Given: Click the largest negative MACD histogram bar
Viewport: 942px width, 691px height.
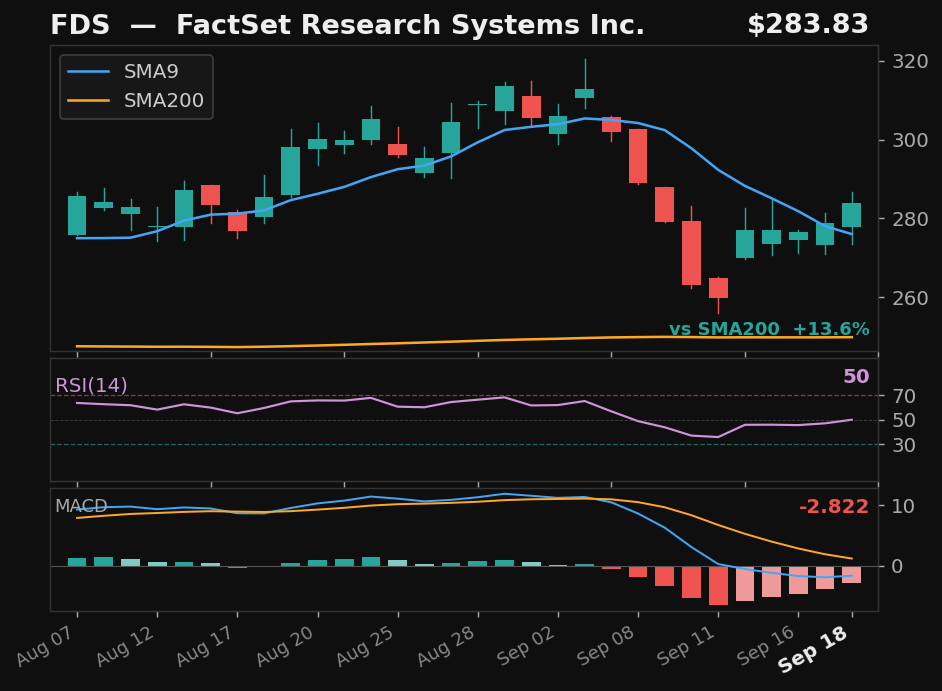Looking at the screenshot, I should click(x=719, y=586).
